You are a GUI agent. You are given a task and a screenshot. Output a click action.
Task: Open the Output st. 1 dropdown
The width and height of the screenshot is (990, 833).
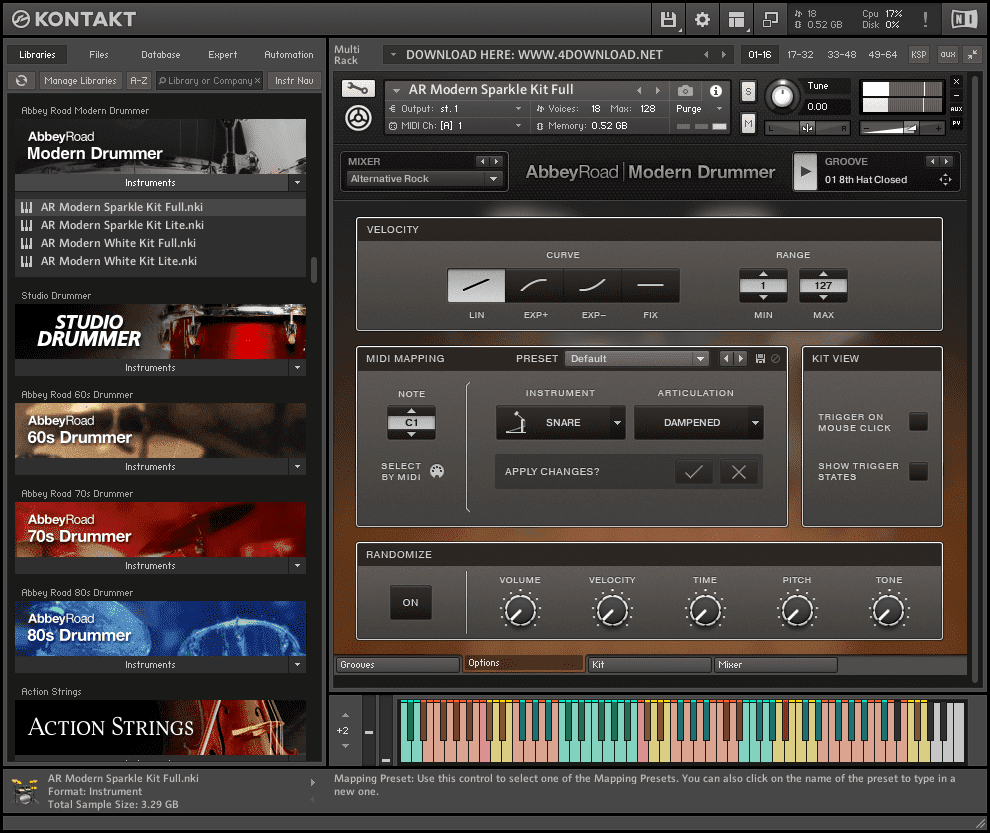click(x=456, y=109)
